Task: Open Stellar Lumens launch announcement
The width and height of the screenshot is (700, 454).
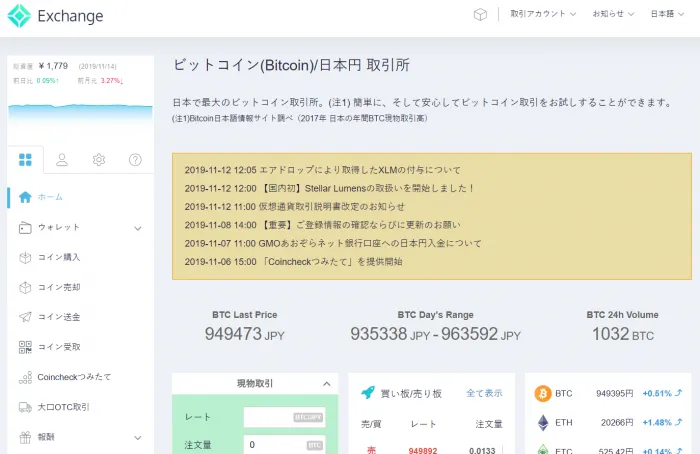Action: [x=329, y=188]
